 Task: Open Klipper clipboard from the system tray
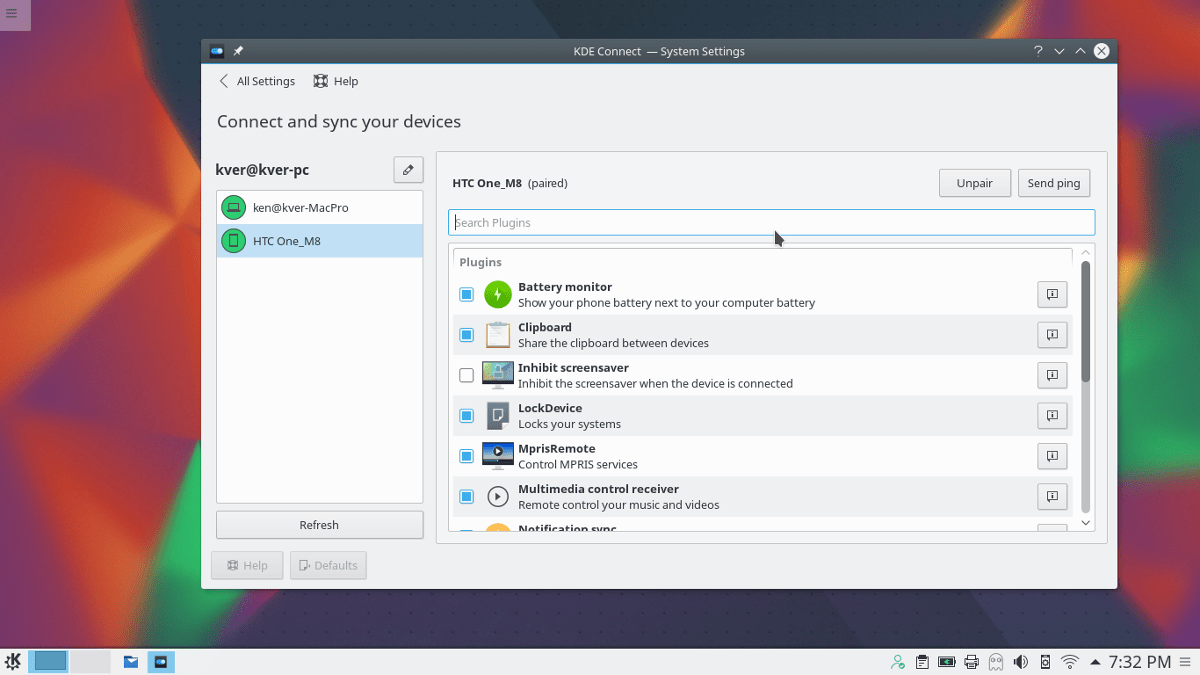(921, 661)
